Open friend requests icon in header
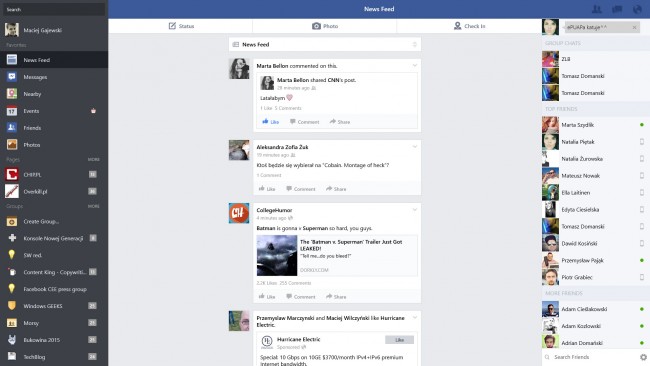 click(597, 9)
